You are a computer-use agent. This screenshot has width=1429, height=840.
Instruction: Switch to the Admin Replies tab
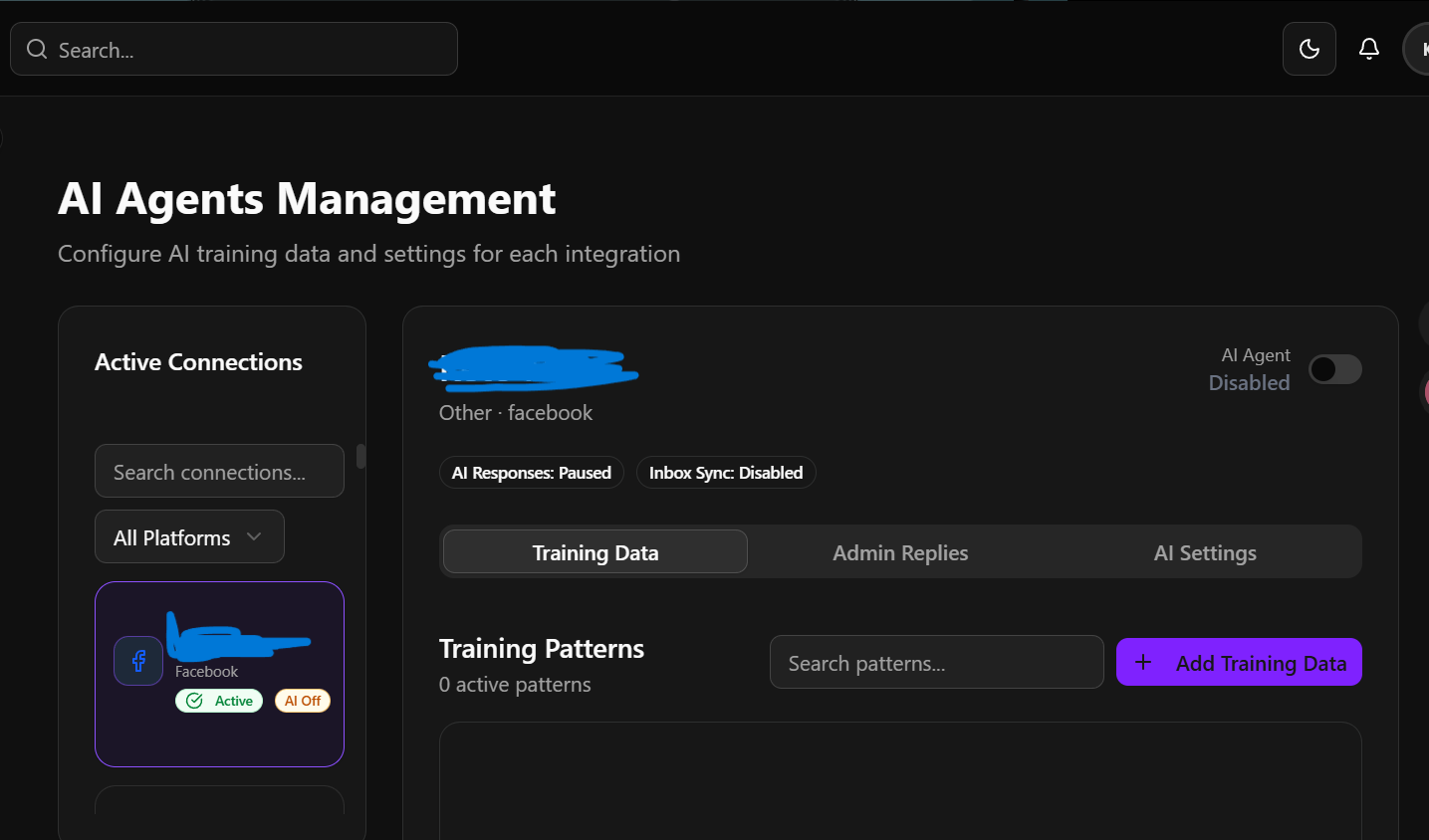[900, 552]
